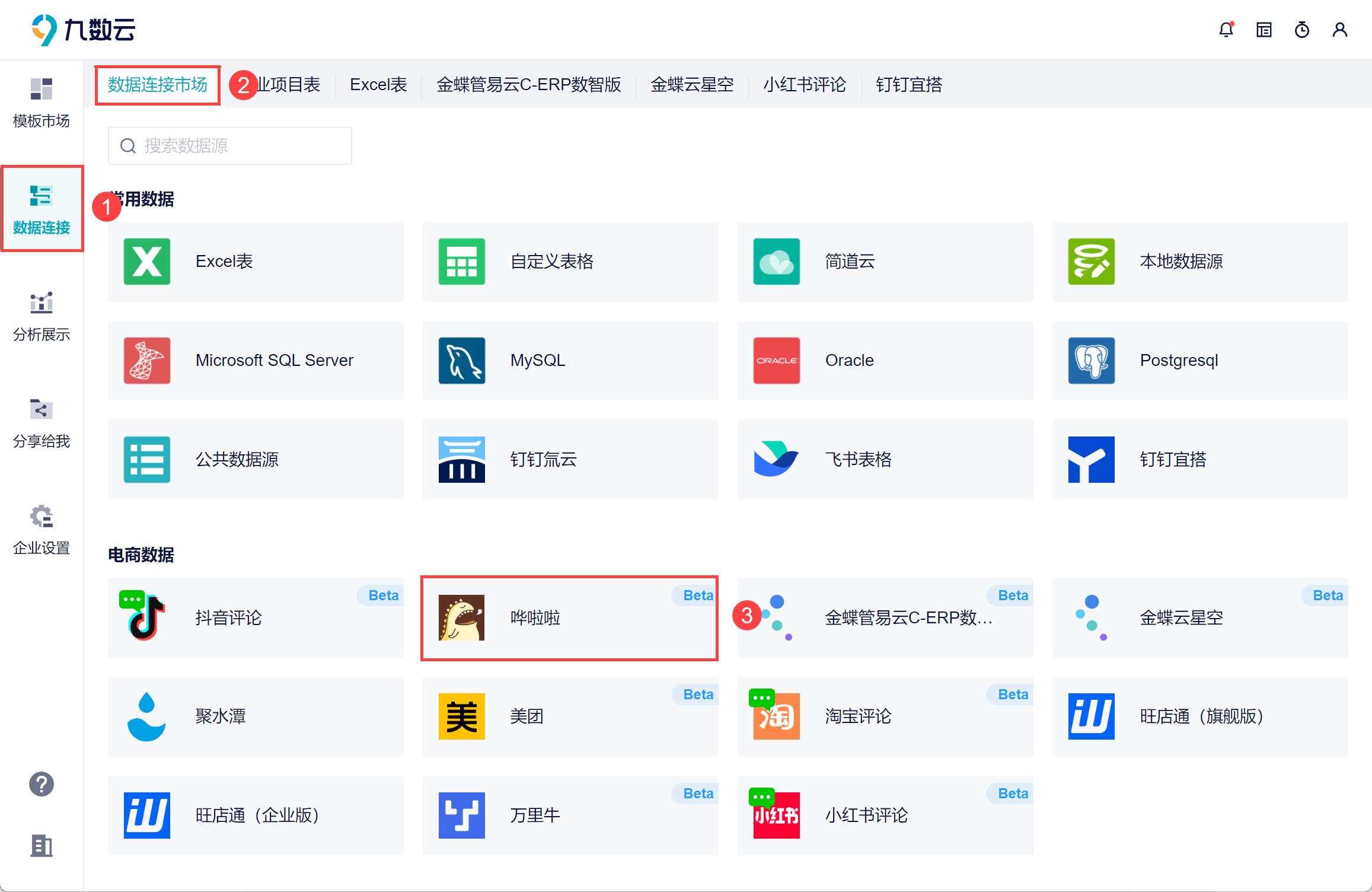Viewport: 1372px width, 892px height.
Task: Open the 飞书表格 data source
Action: [885, 460]
